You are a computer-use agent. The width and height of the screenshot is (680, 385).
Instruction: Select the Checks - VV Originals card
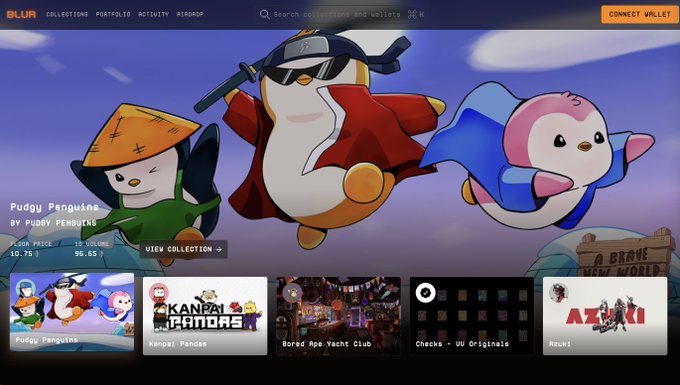point(472,316)
